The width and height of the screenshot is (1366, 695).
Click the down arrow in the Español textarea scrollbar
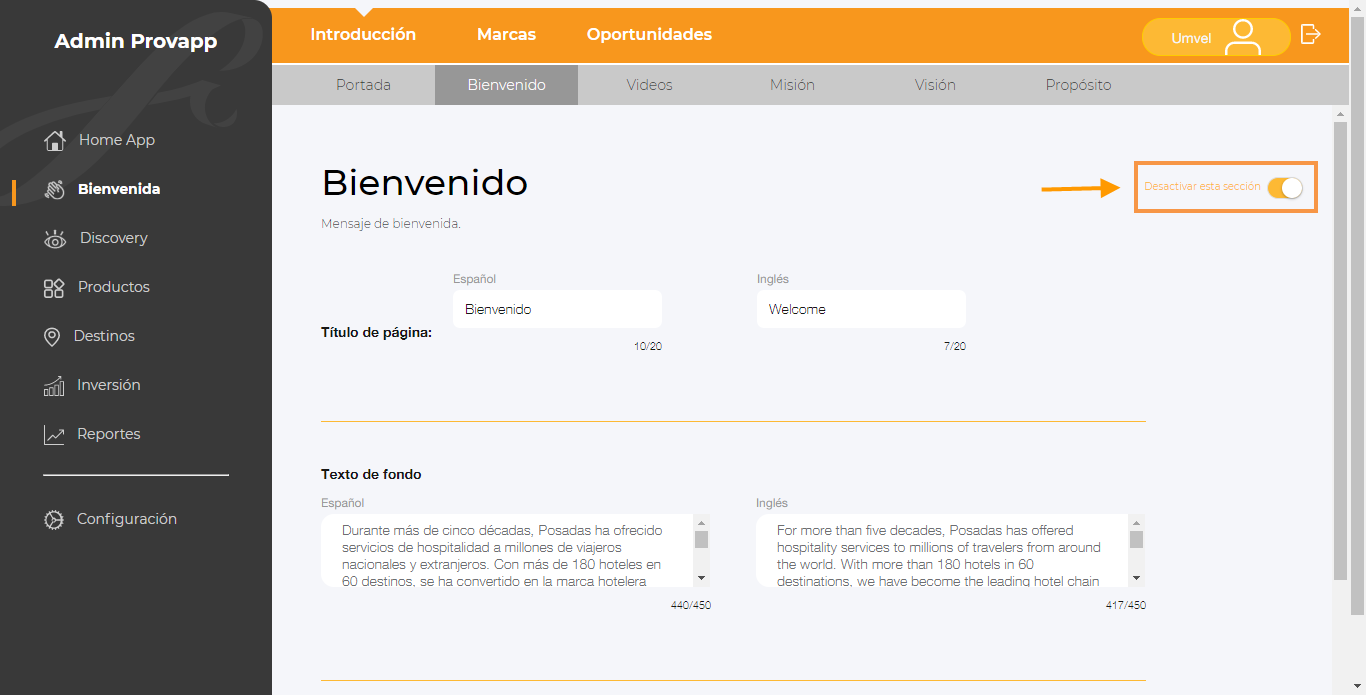[x=701, y=578]
